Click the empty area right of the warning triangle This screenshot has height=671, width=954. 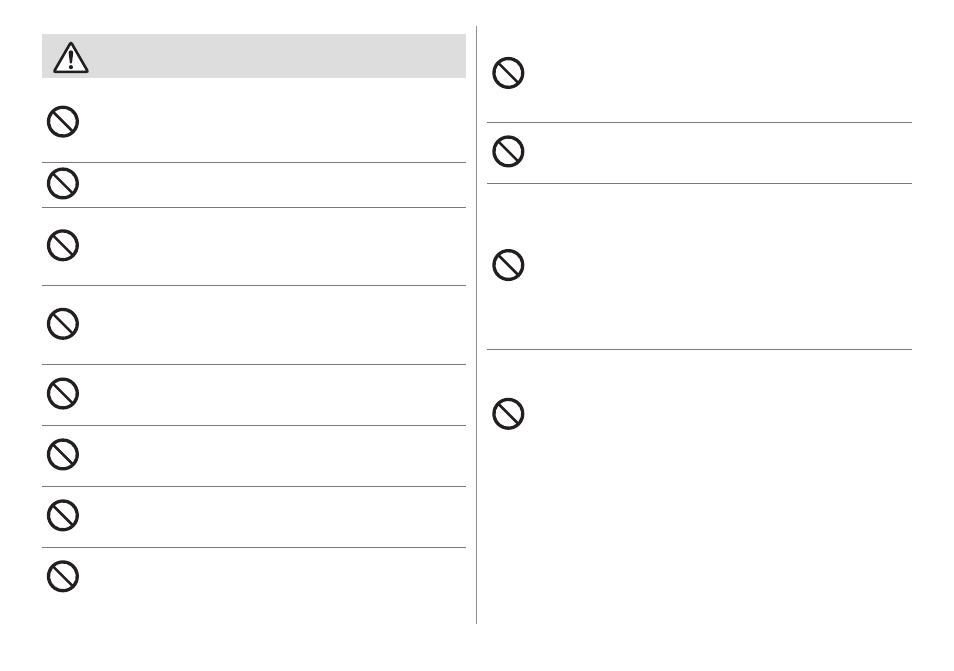(277, 56)
